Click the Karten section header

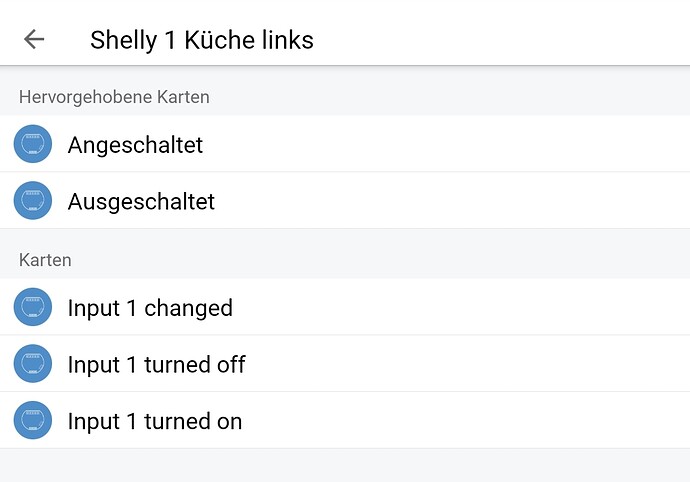45,260
